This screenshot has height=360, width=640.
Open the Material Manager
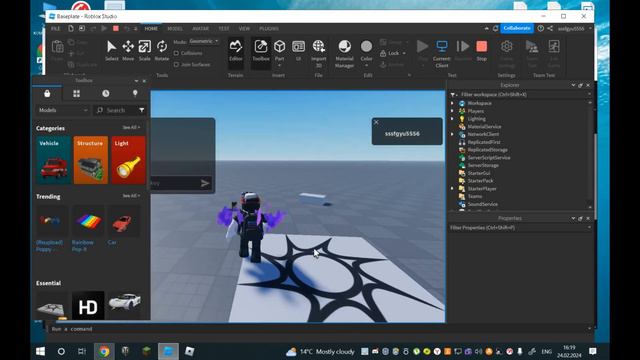344,52
